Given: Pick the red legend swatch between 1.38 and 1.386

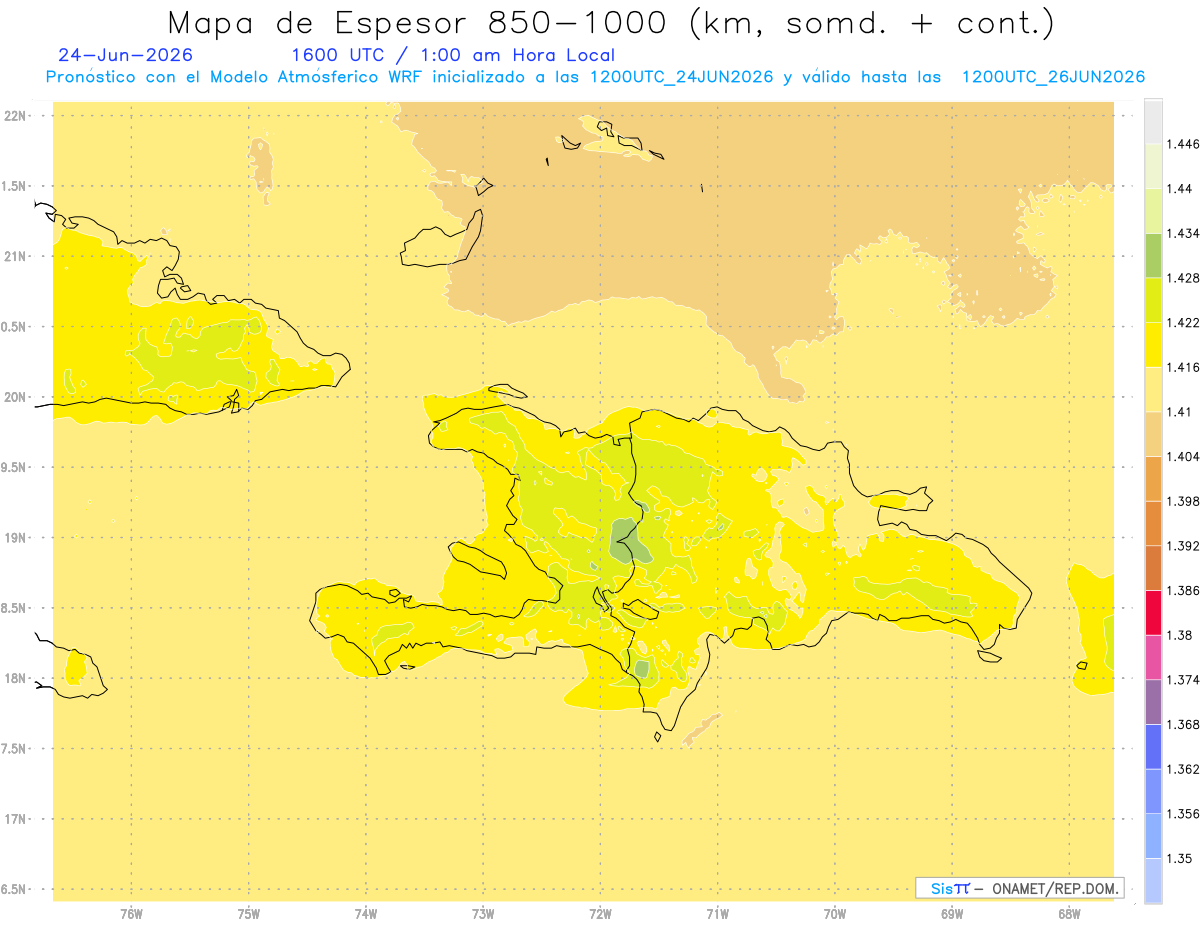Looking at the screenshot, I should point(1153,612).
